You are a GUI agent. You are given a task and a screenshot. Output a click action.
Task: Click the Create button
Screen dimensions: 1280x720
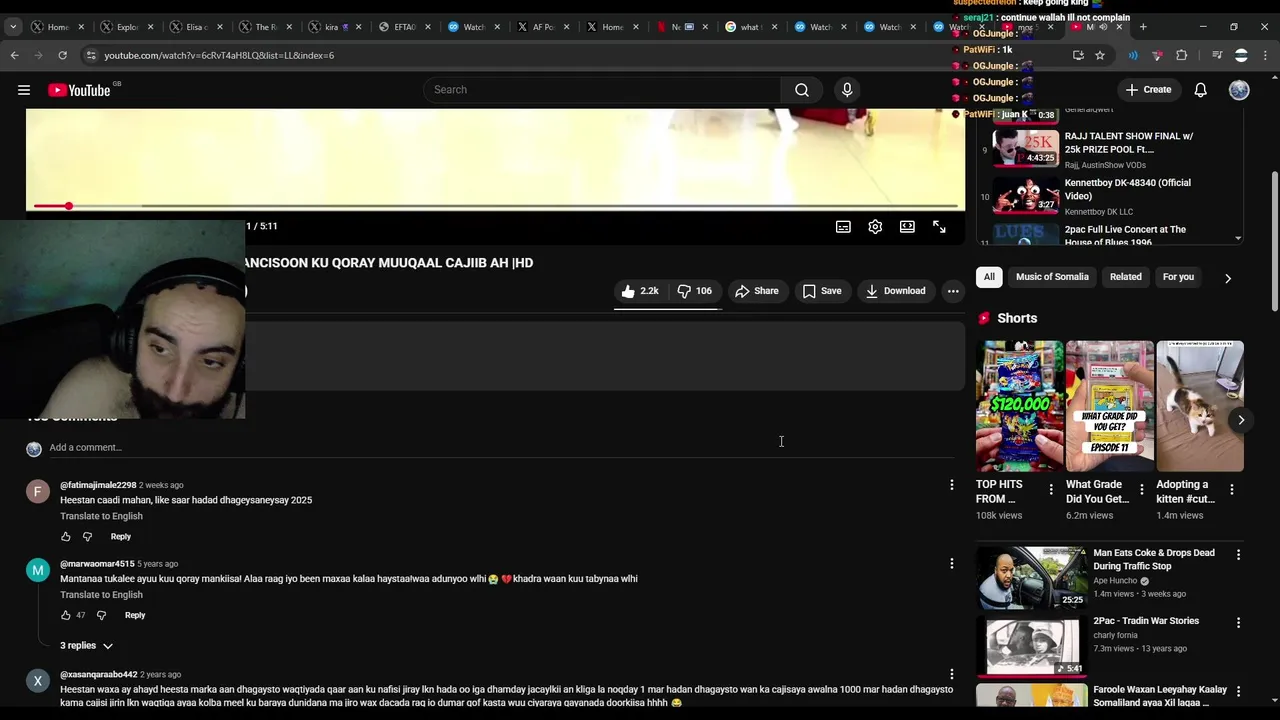1148,90
